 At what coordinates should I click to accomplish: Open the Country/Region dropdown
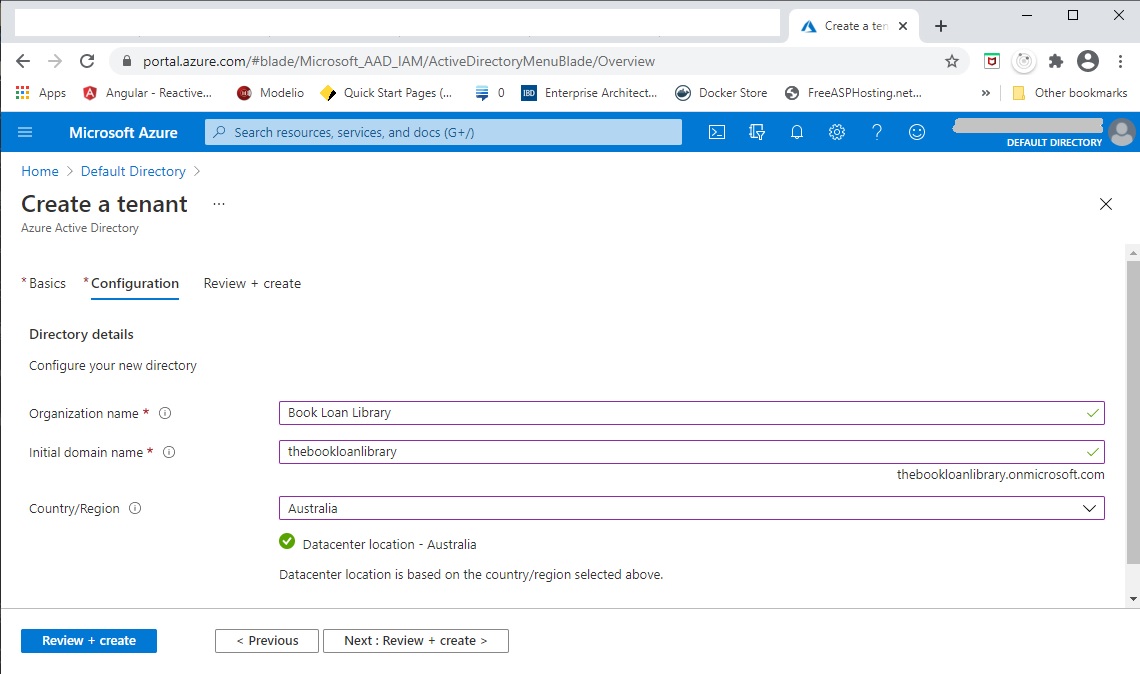(x=1091, y=508)
